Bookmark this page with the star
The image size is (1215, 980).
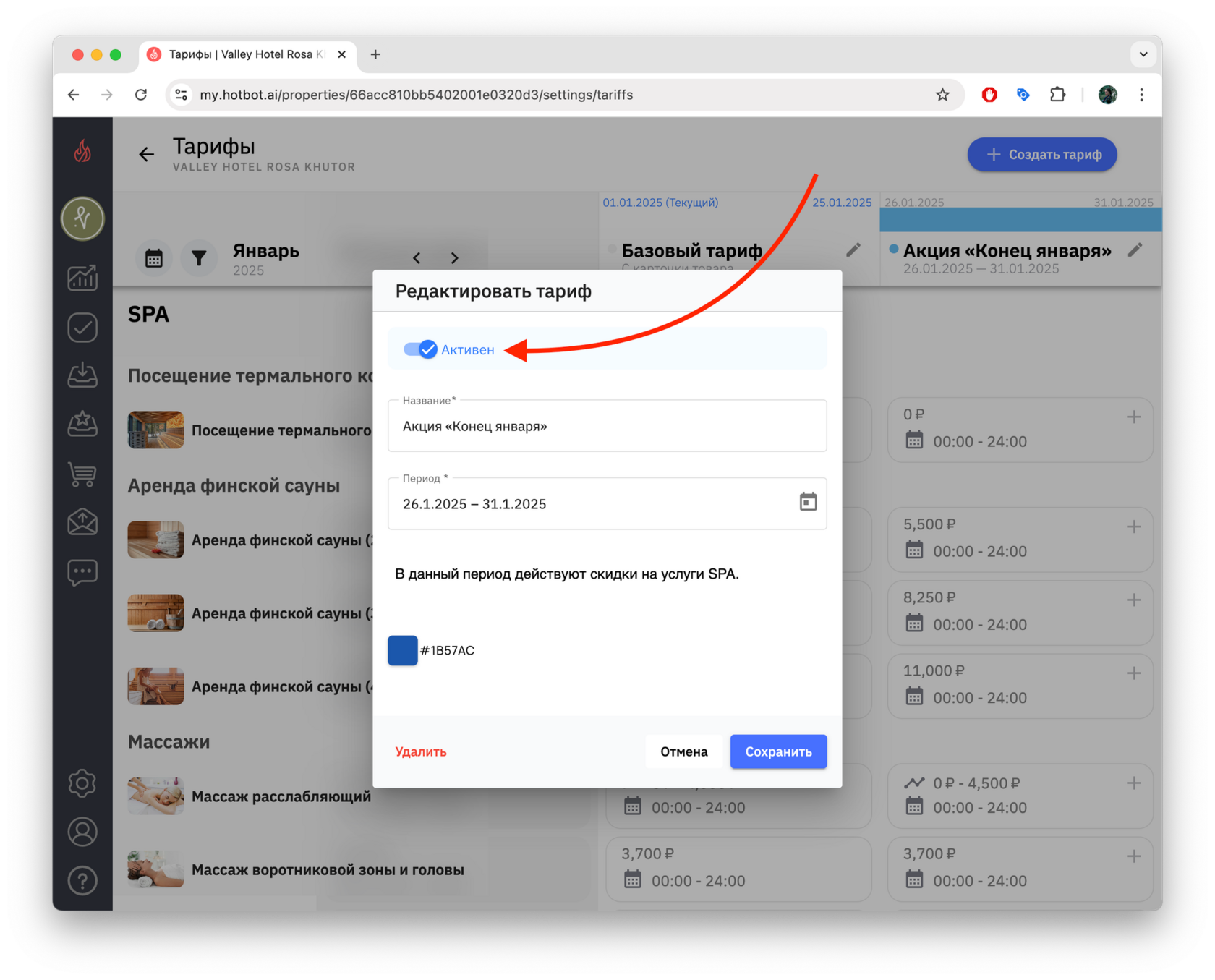942,95
